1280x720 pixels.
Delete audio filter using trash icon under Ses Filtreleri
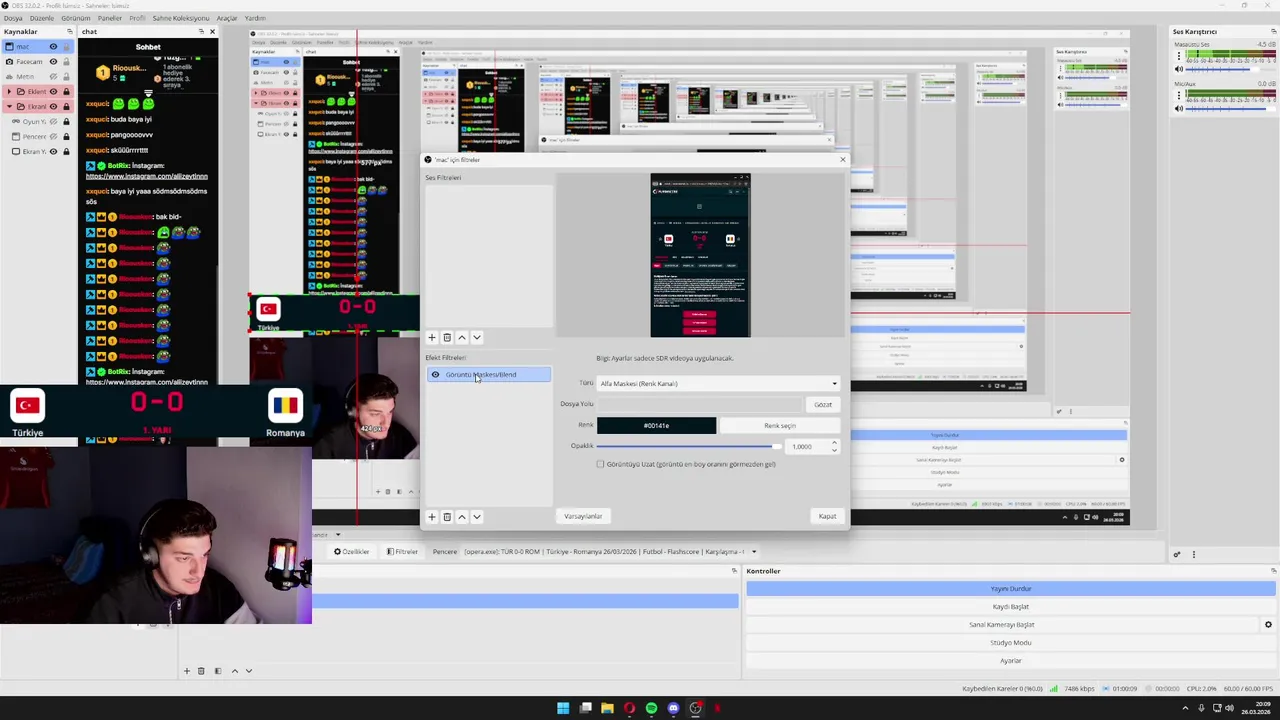pos(447,337)
